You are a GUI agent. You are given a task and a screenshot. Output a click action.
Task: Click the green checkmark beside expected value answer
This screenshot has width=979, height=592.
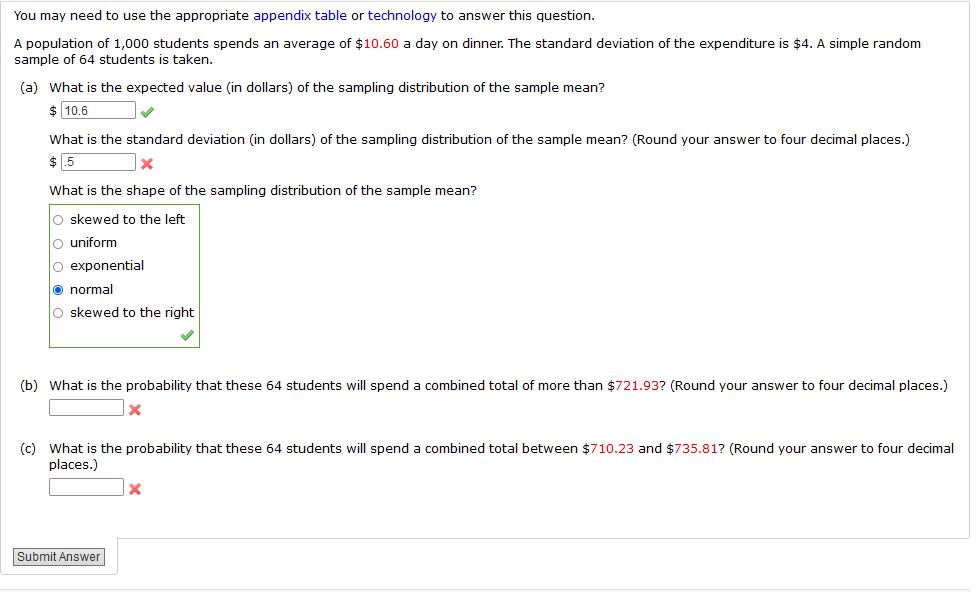pos(147,110)
